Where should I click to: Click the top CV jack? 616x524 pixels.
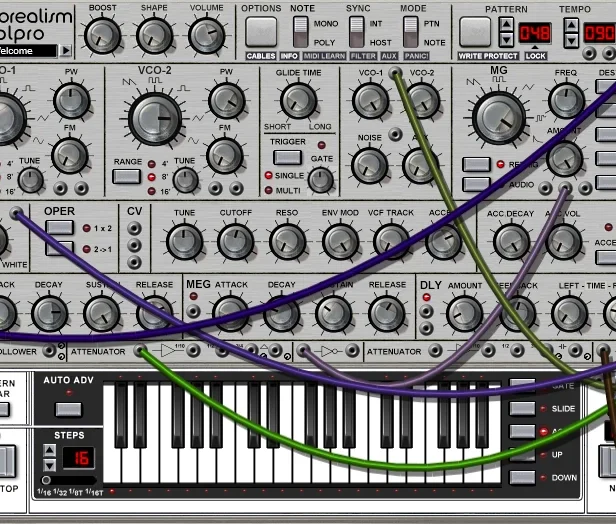134,228
